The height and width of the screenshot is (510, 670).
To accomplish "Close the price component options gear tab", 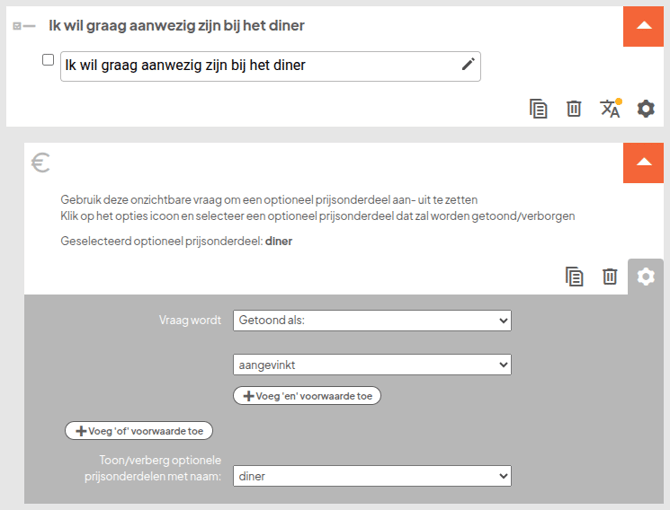I will pos(646,276).
